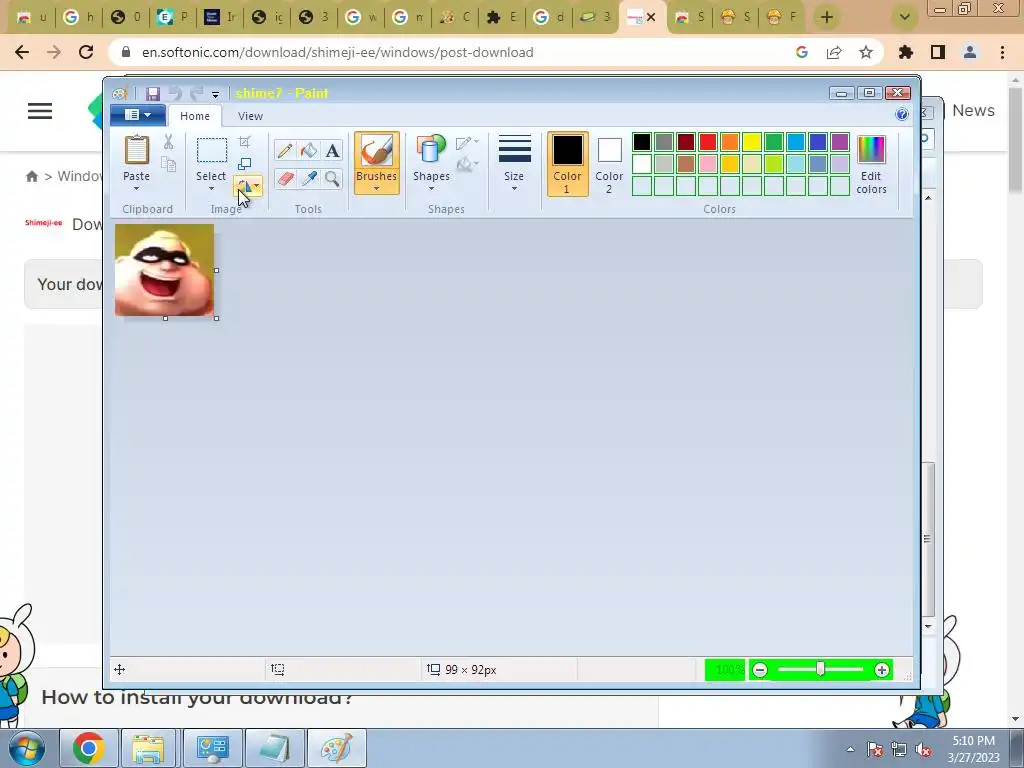Open Customize Quick Access Toolbar dropdown
Viewport: 1024px width, 768px height.
point(215,94)
